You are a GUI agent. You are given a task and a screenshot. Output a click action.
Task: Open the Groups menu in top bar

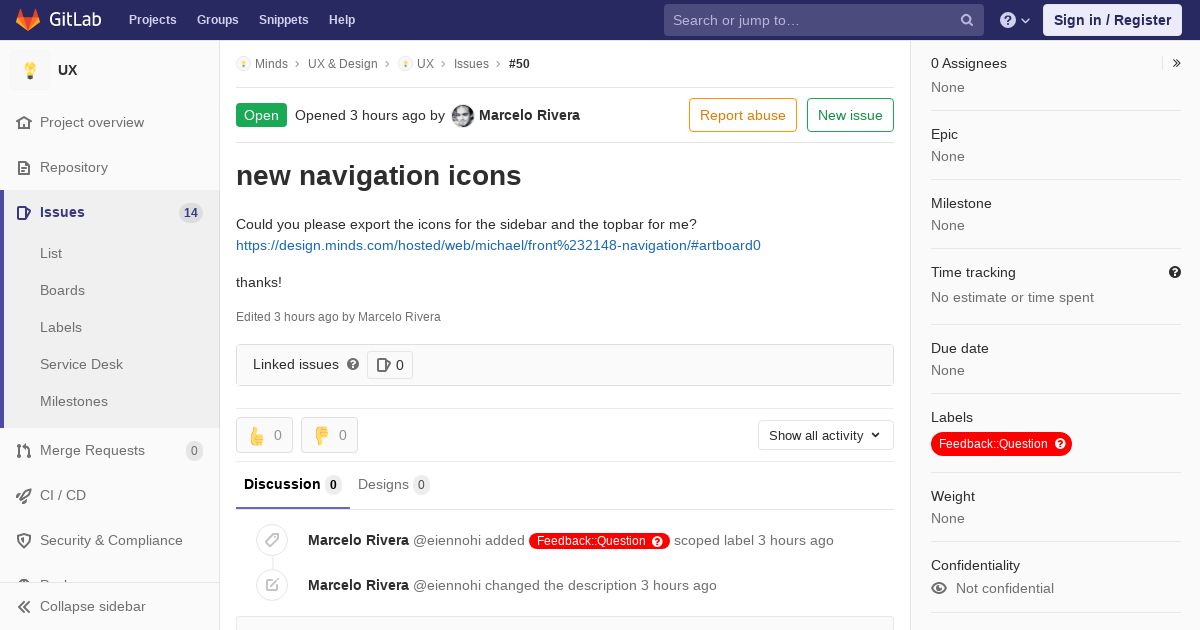pos(217,20)
